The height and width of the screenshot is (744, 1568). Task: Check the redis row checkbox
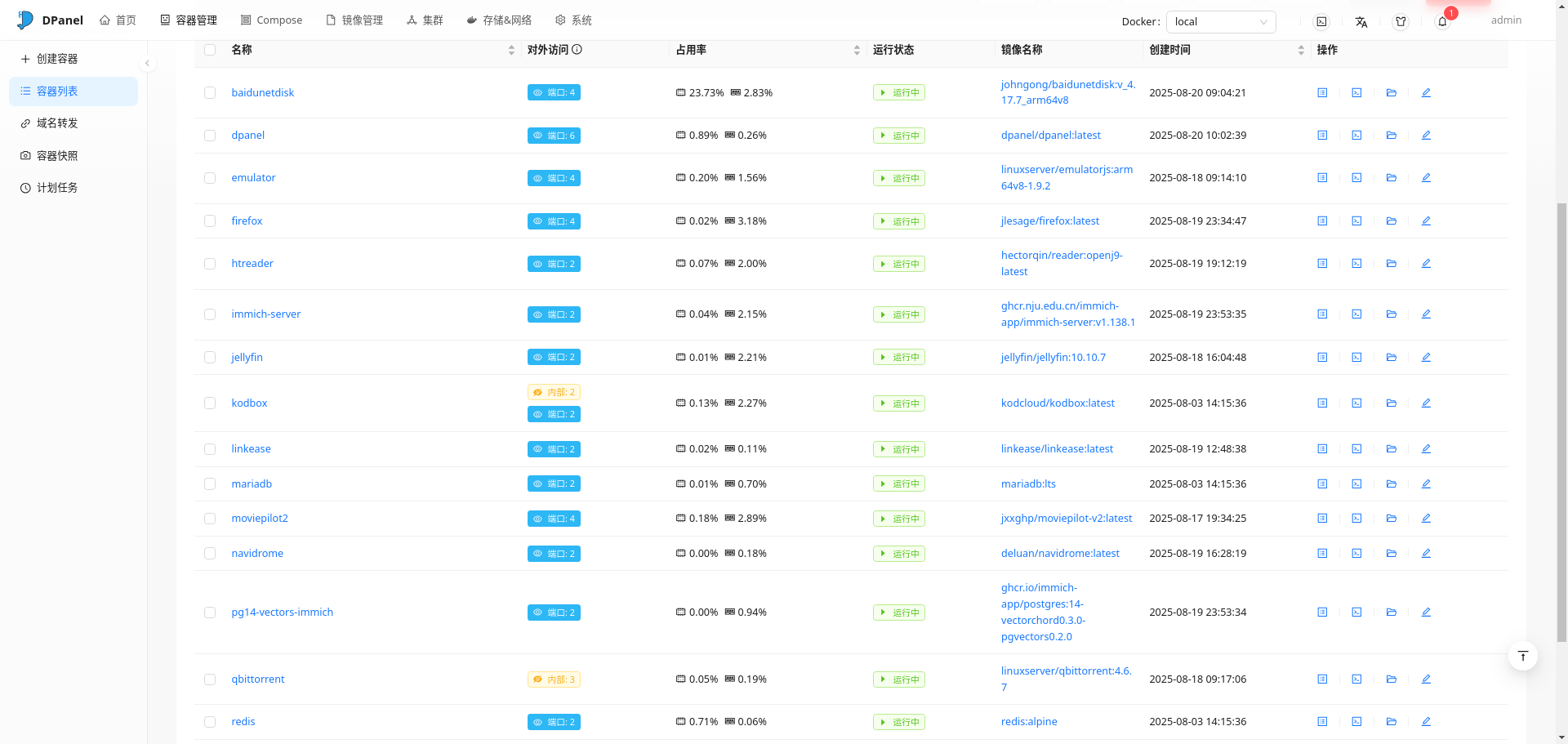210,722
